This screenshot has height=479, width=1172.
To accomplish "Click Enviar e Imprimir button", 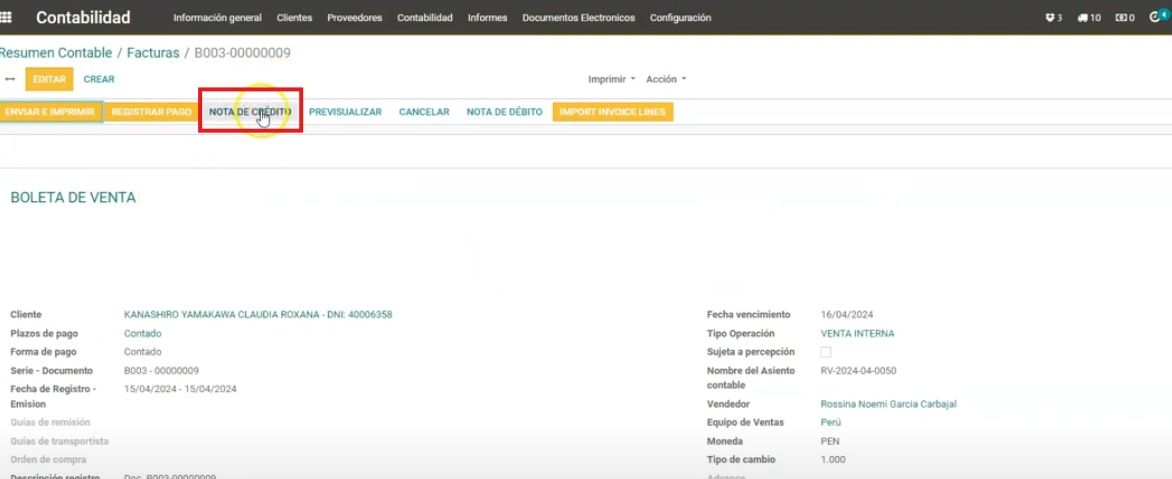I will (x=51, y=112).
